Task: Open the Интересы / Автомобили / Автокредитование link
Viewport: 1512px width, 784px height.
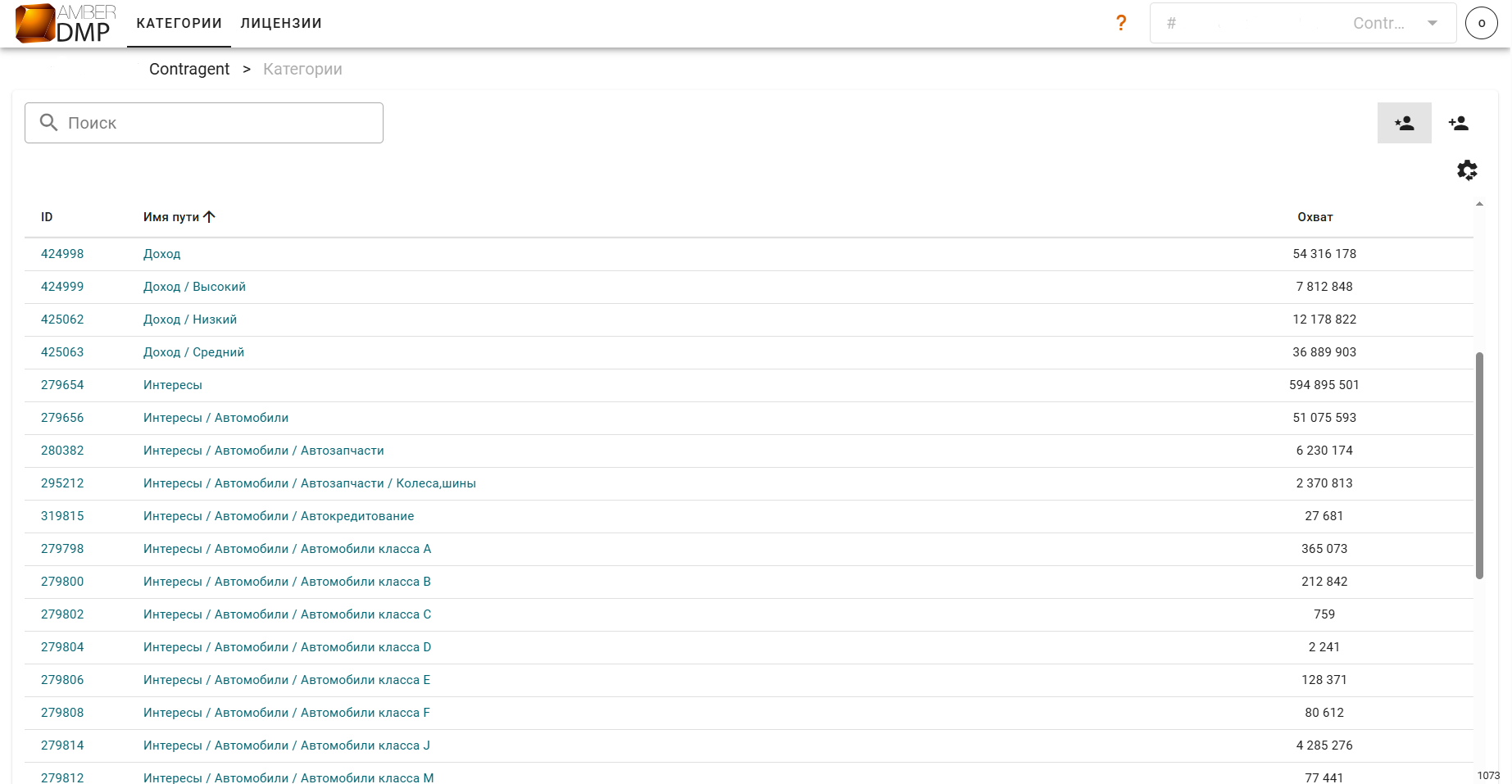Action: coord(279,516)
